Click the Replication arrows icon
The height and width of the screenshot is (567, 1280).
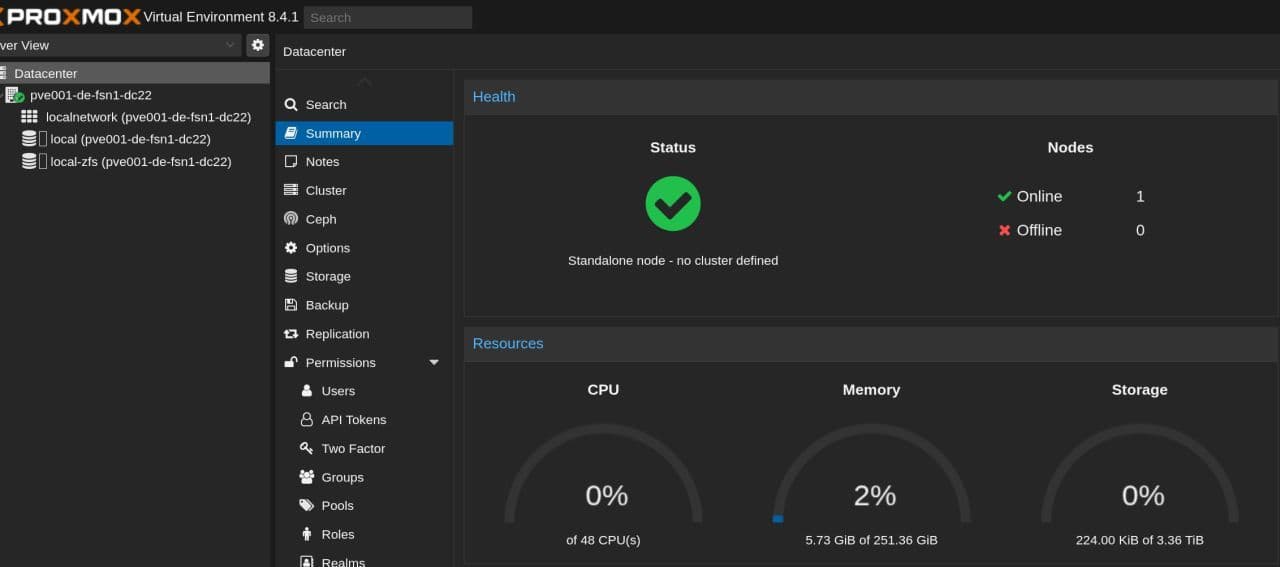tap(291, 334)
